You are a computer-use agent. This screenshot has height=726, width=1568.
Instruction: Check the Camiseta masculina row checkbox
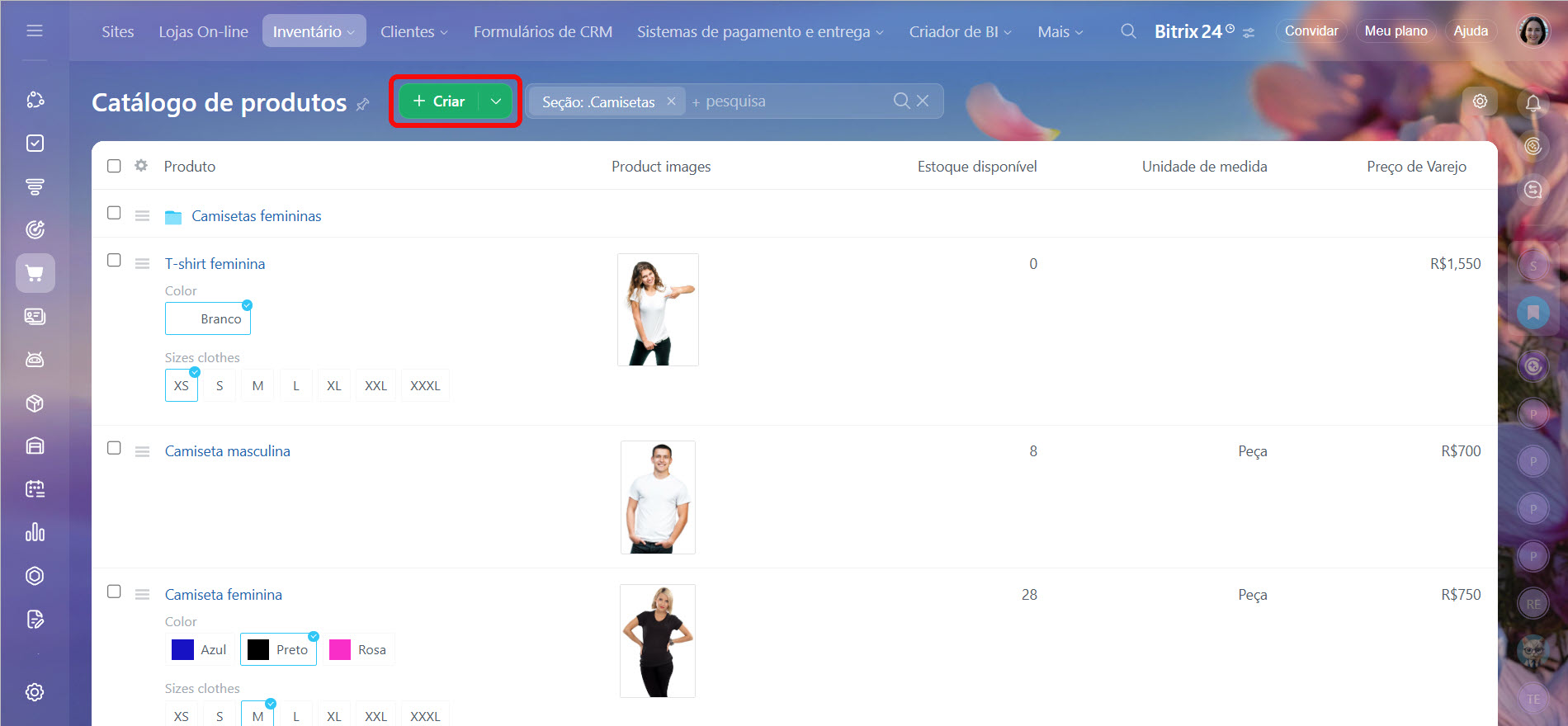pyautogui.click(x=114, y=448)
